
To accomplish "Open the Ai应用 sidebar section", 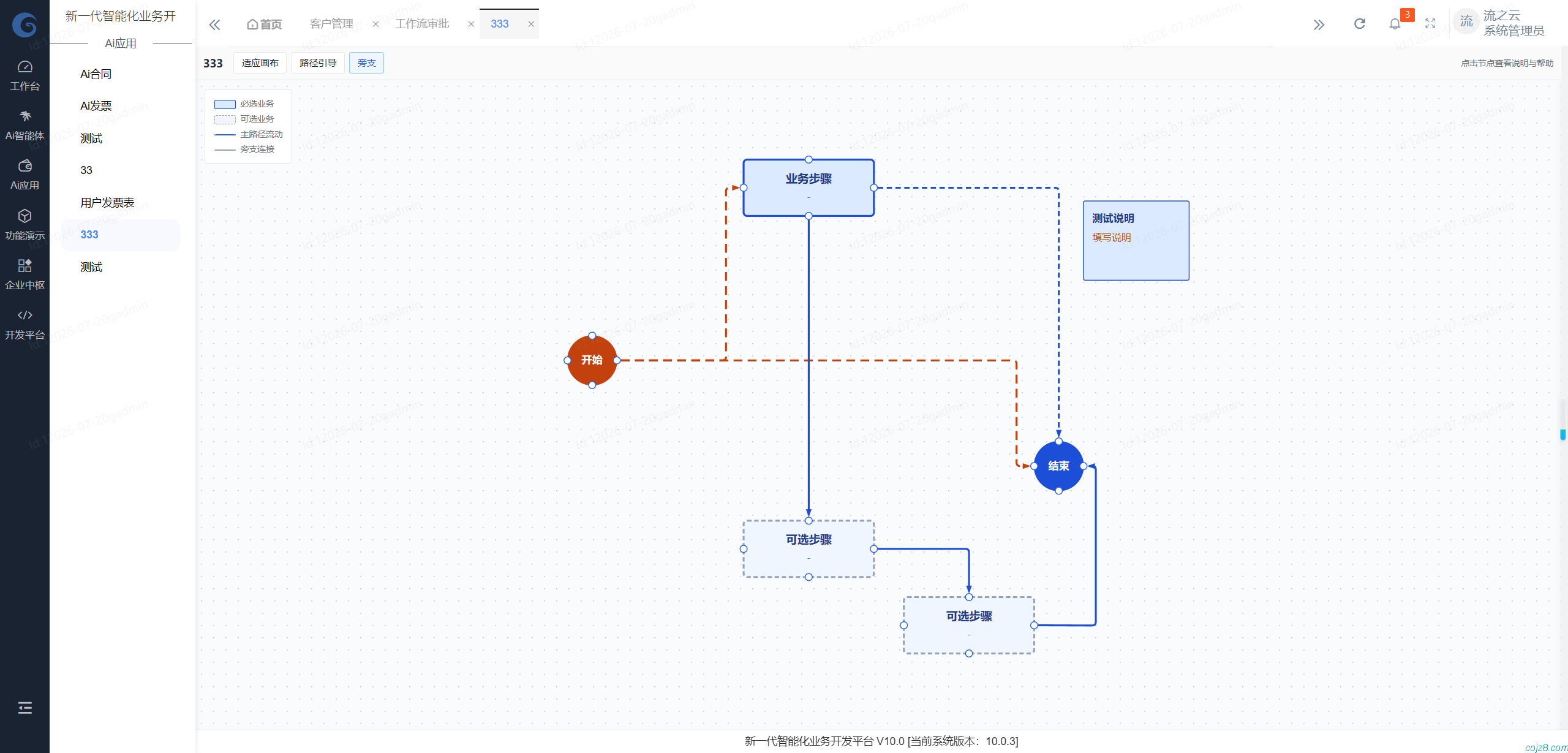I will coord(24,175).
